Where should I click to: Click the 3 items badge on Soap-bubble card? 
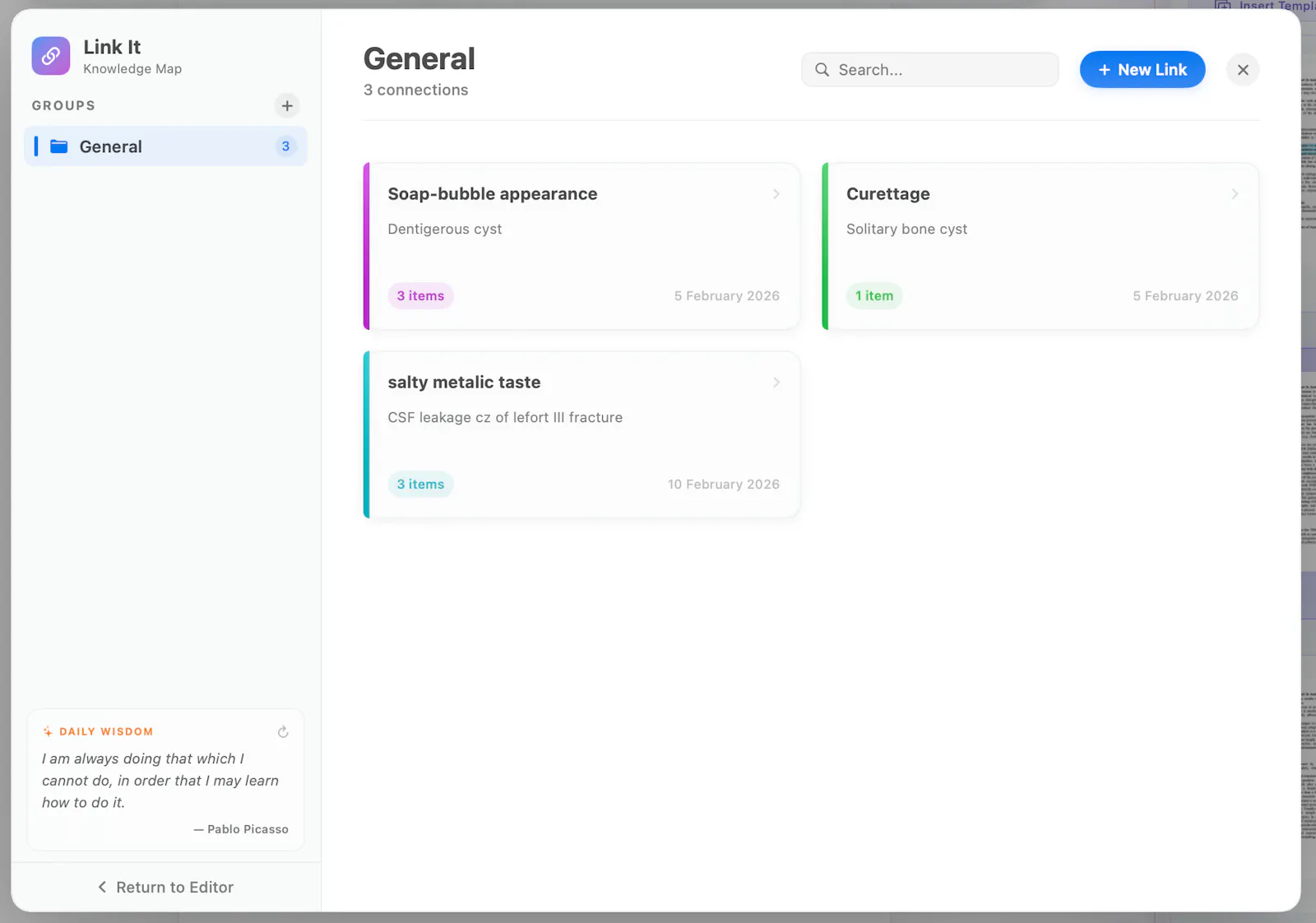click(420, 296)
